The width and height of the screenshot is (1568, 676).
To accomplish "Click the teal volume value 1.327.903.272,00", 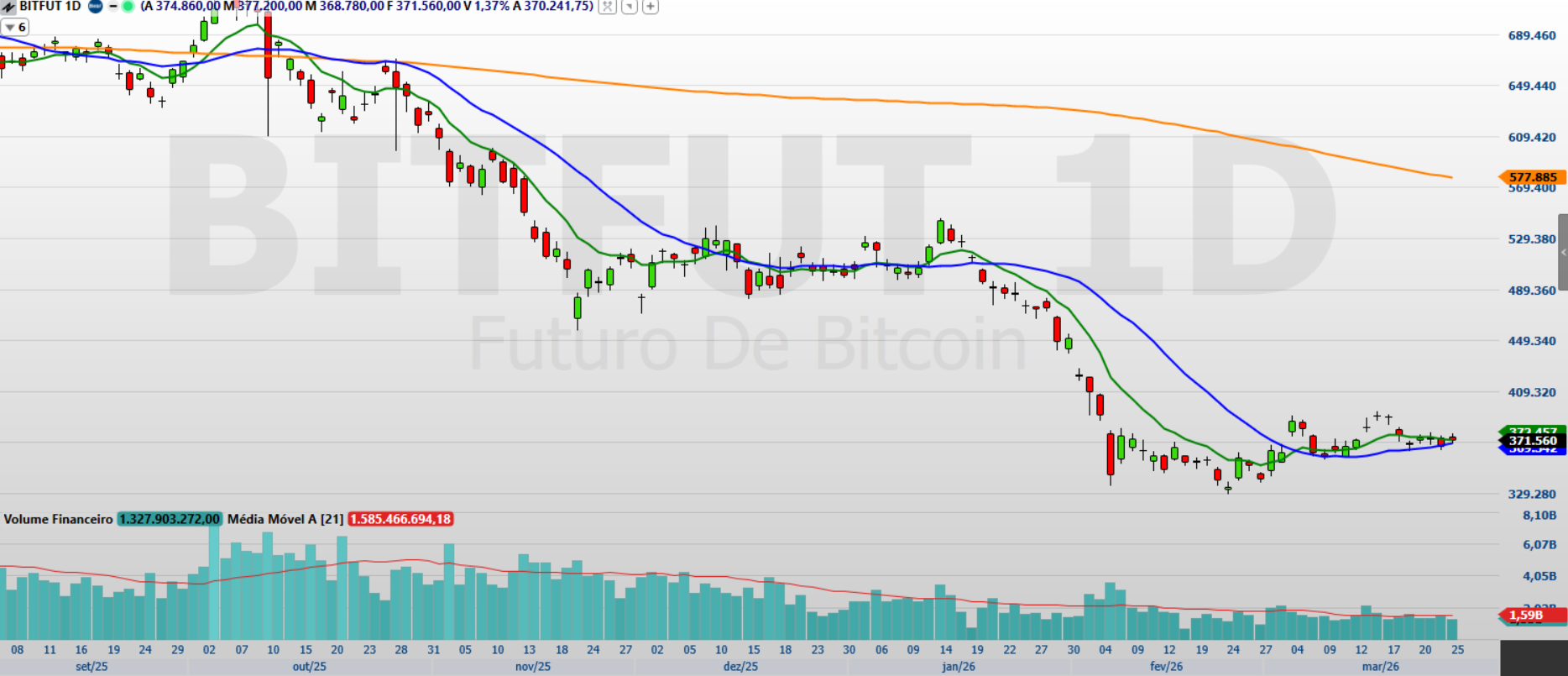I will click(170, 519).
